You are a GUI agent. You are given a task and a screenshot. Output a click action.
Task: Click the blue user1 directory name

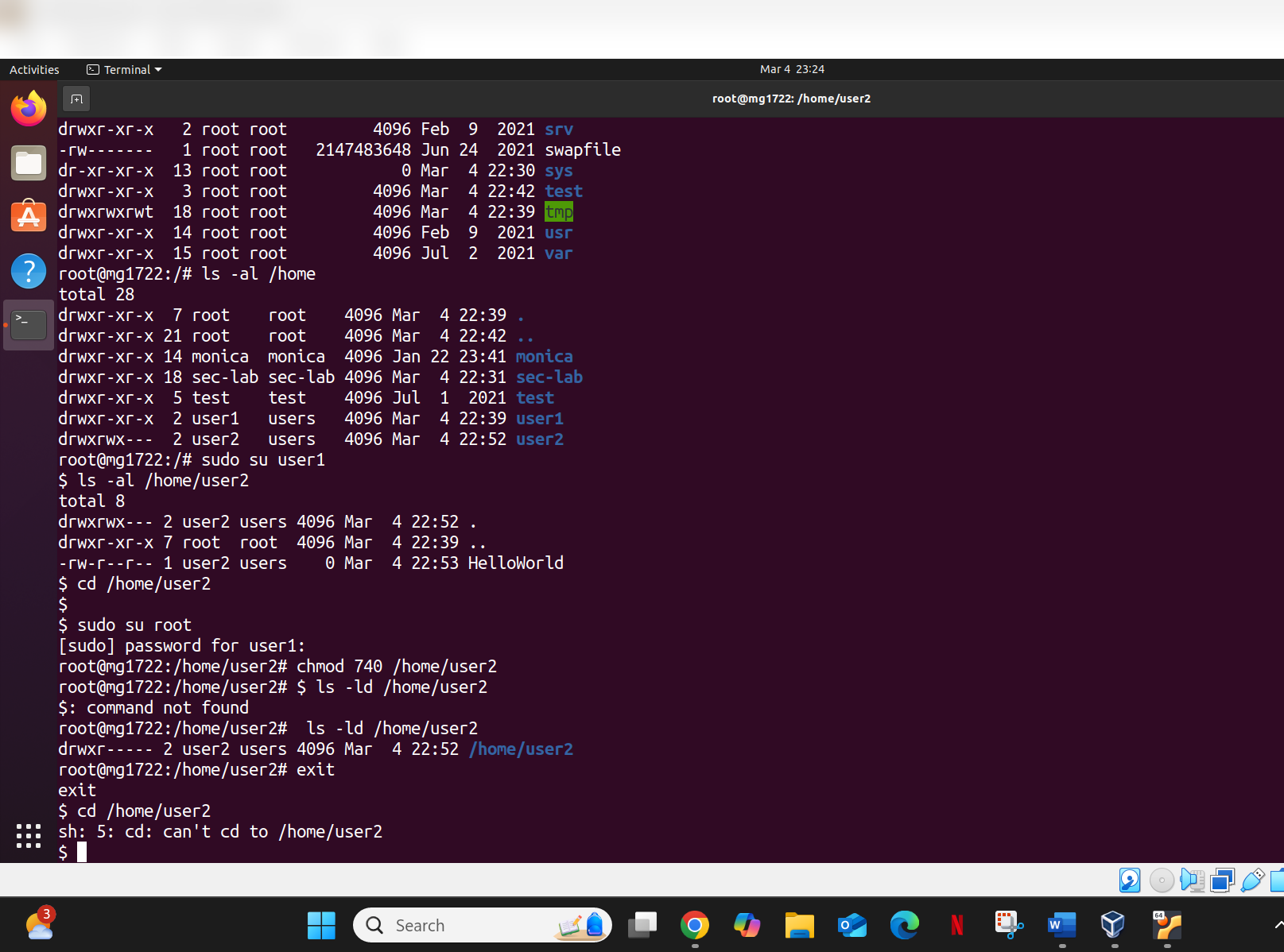pos(540,418)
